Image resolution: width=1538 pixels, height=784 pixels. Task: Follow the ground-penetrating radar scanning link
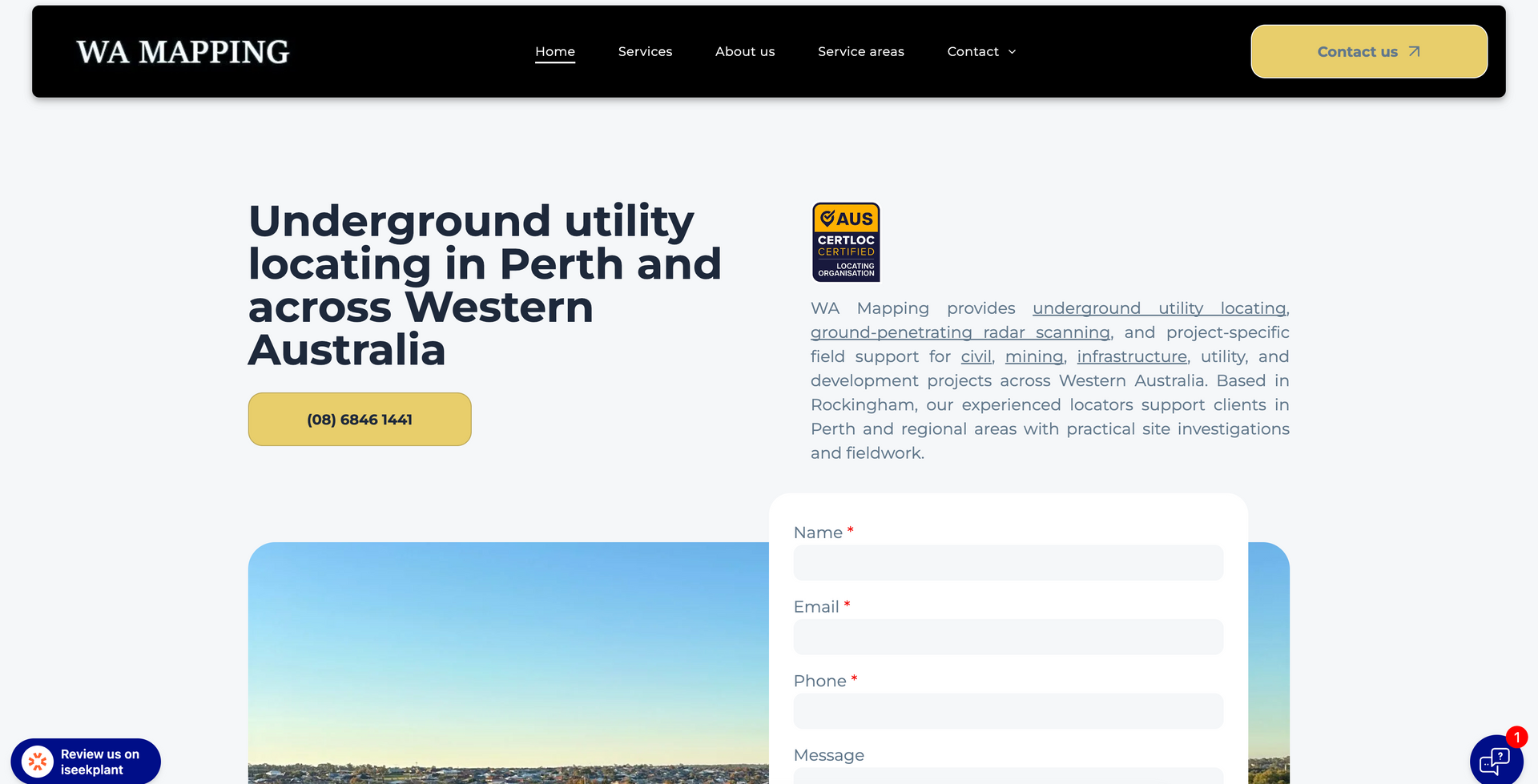(x=960, y=332)
